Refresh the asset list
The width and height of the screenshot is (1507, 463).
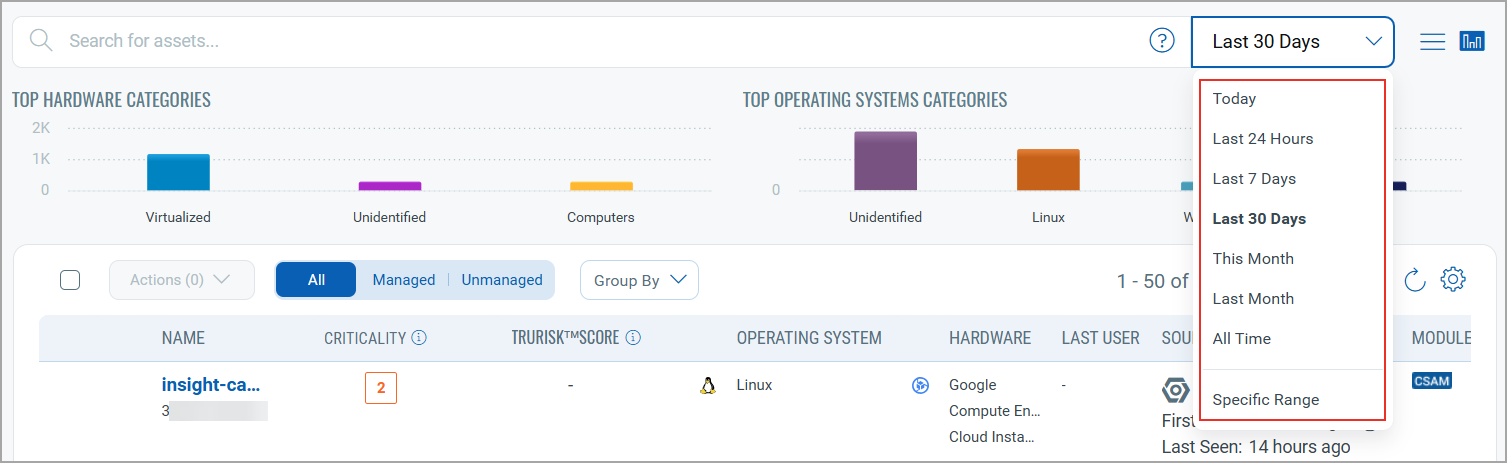coord(1414,280)
